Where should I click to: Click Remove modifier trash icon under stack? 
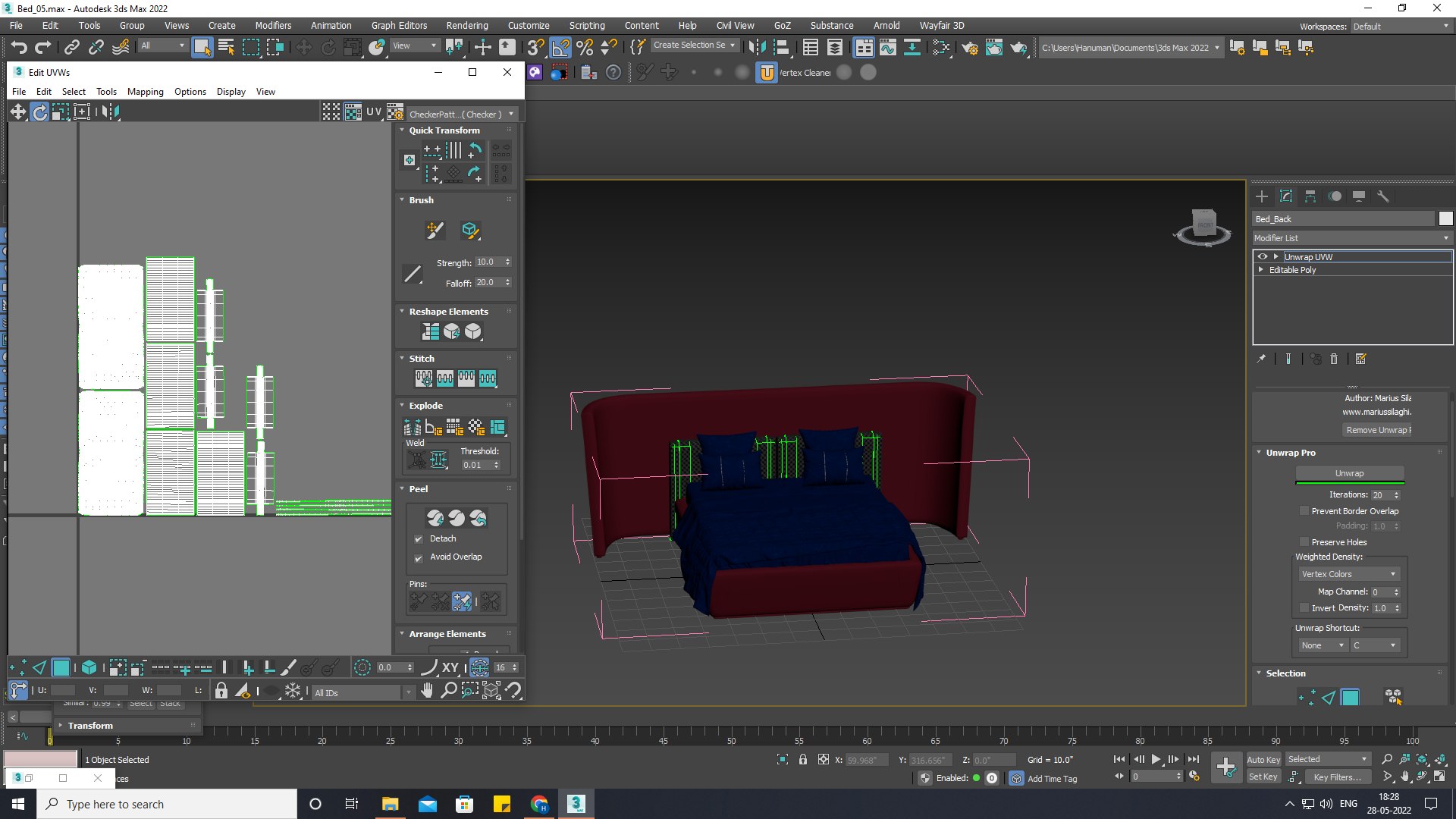(1334, 359)
